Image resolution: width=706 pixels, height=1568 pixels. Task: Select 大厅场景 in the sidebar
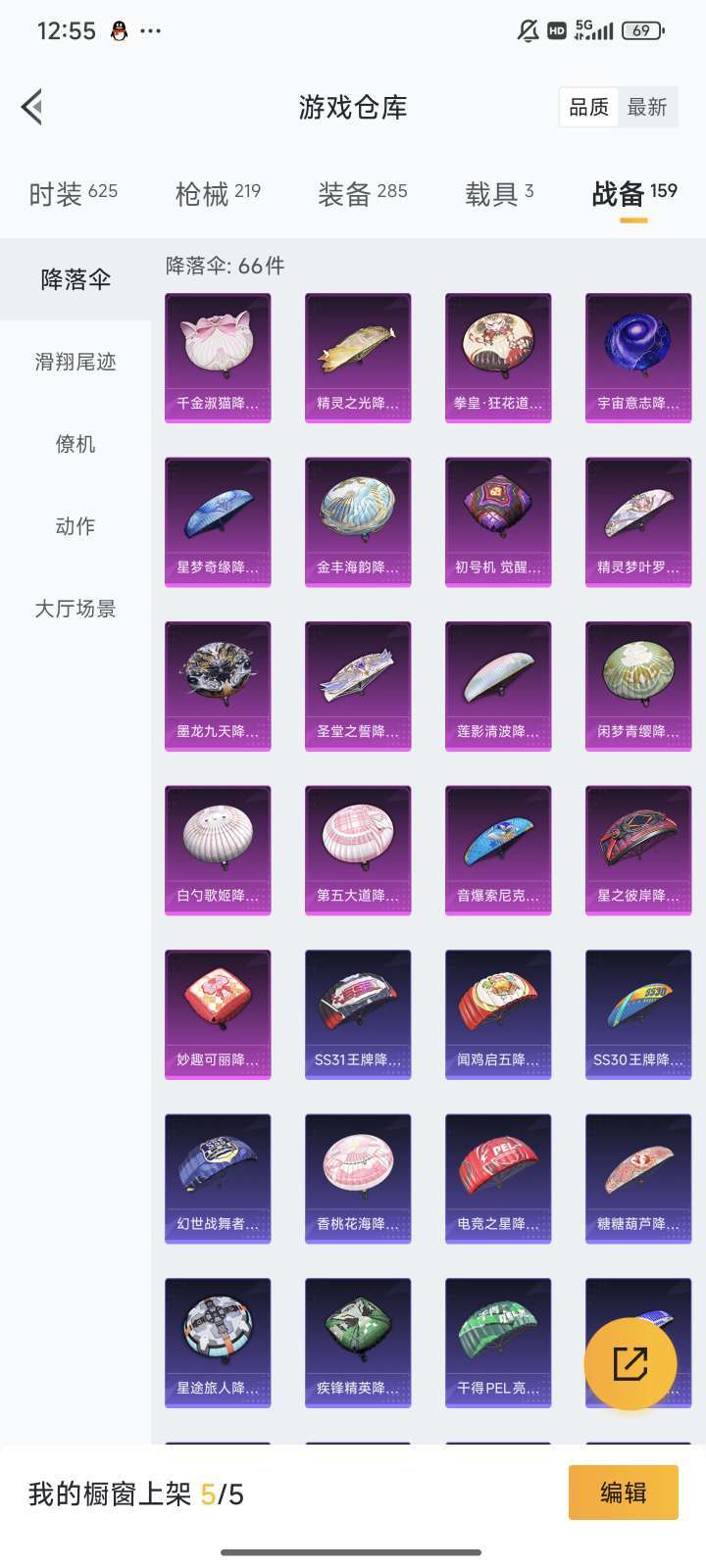point(76,609)
